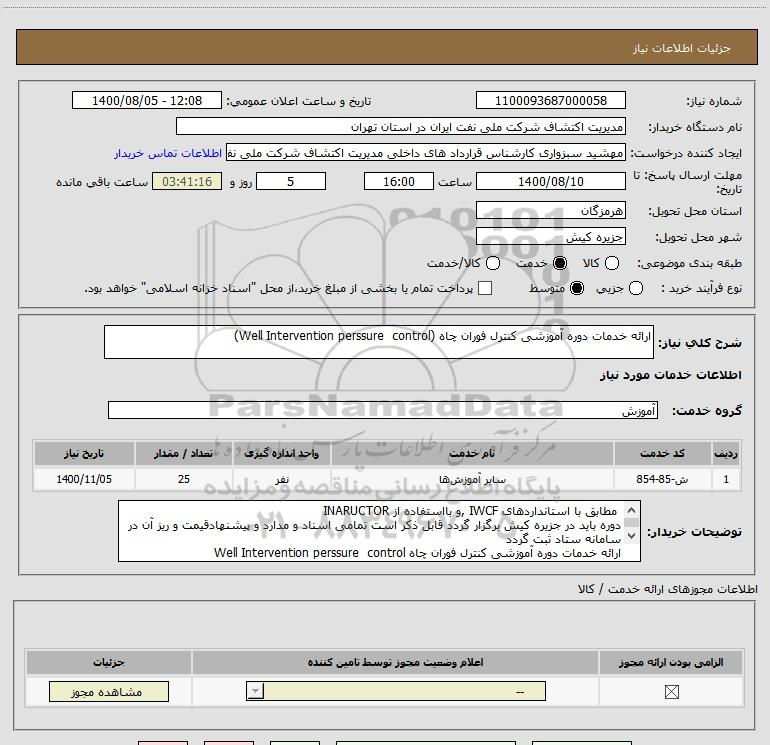Click the remaining time field 03:41:16

click(187, 181)
